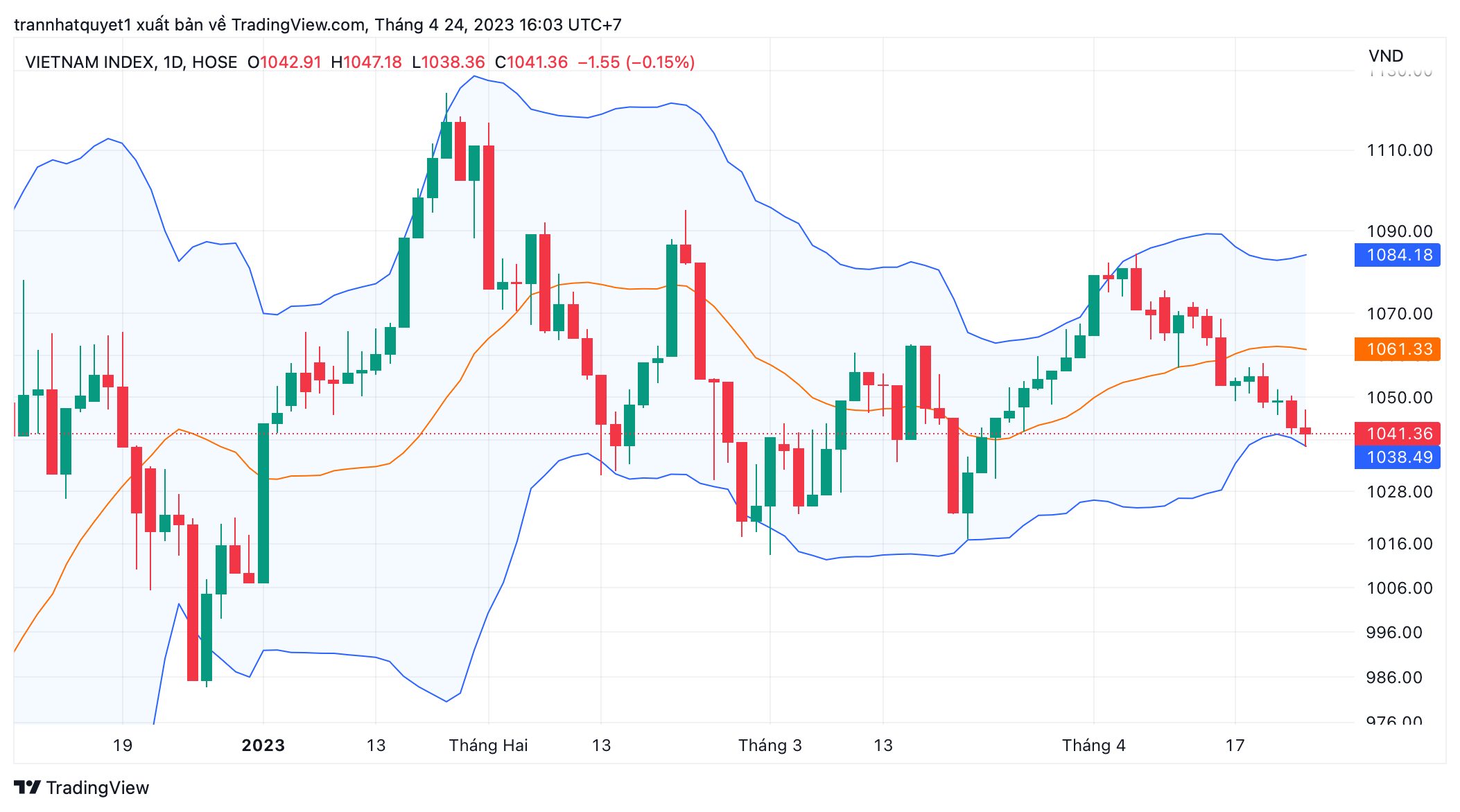1460x812 pixels.
Task: Click the 986.00 price axis label
Action: coord(1393,678)
